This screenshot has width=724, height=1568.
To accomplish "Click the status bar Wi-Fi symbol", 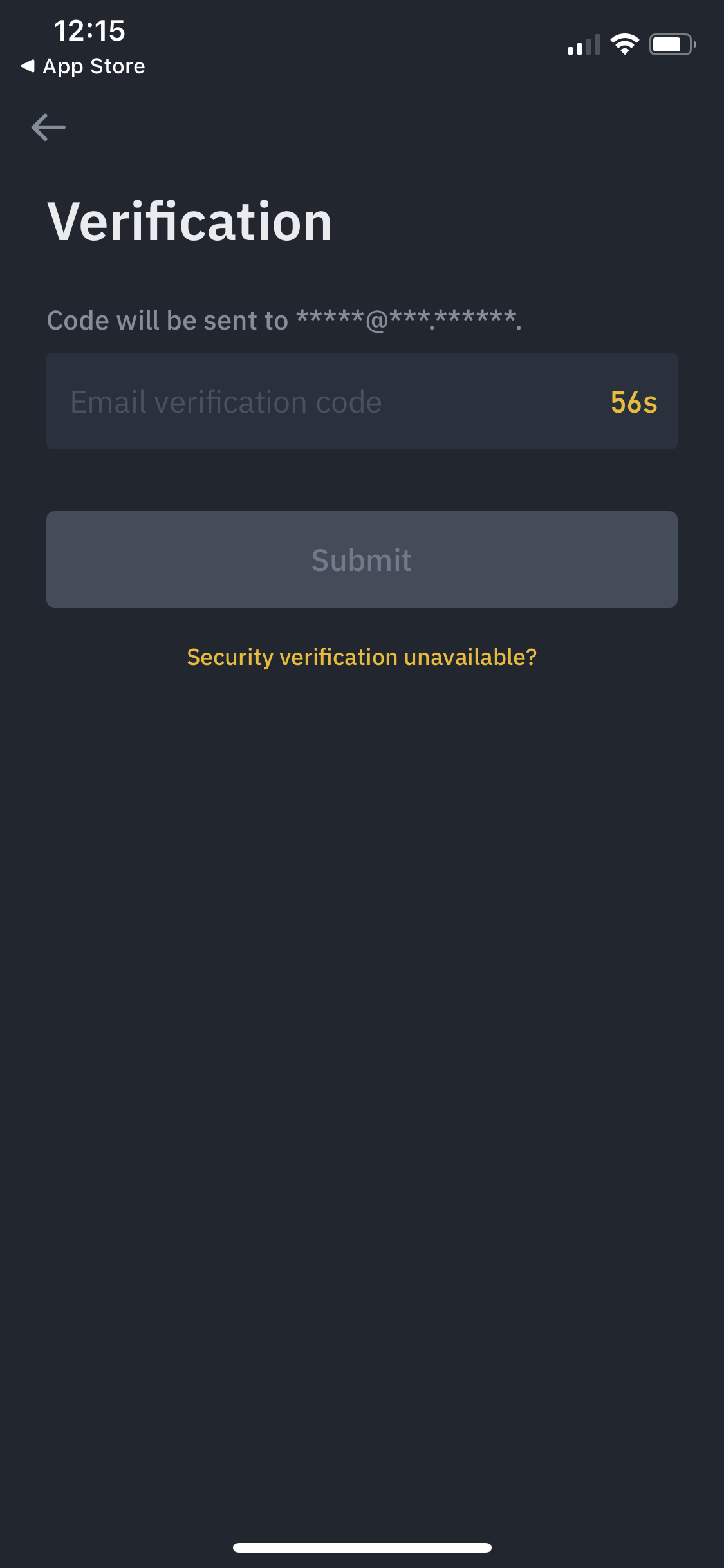I will (x=623, y=43).
